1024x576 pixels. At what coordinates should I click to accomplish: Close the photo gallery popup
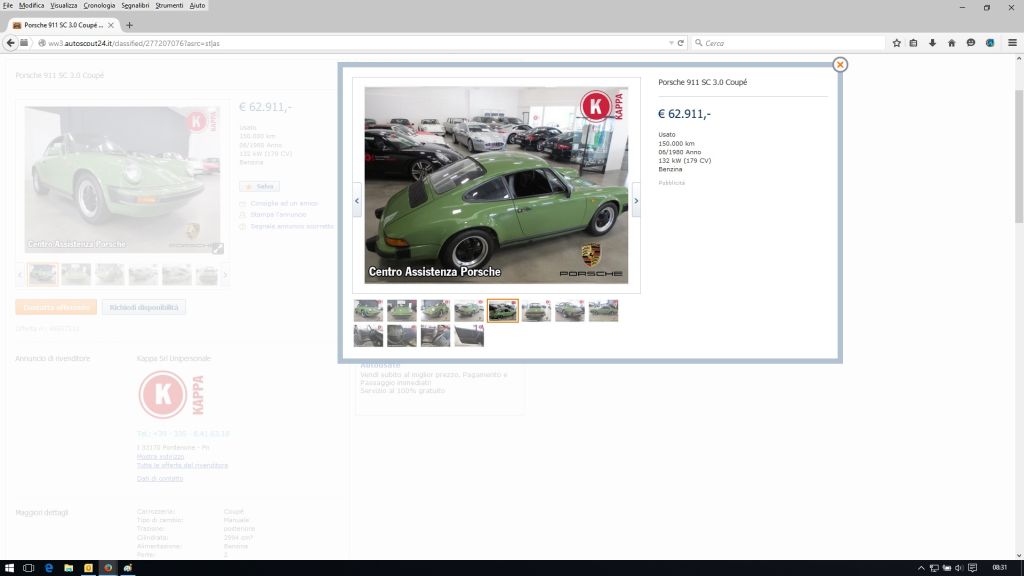click(x=840, y=65)
